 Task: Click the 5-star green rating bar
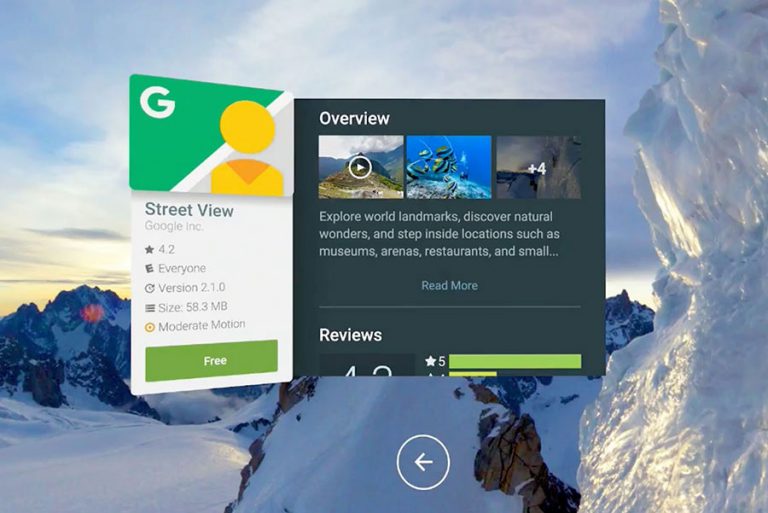point(514,361)
